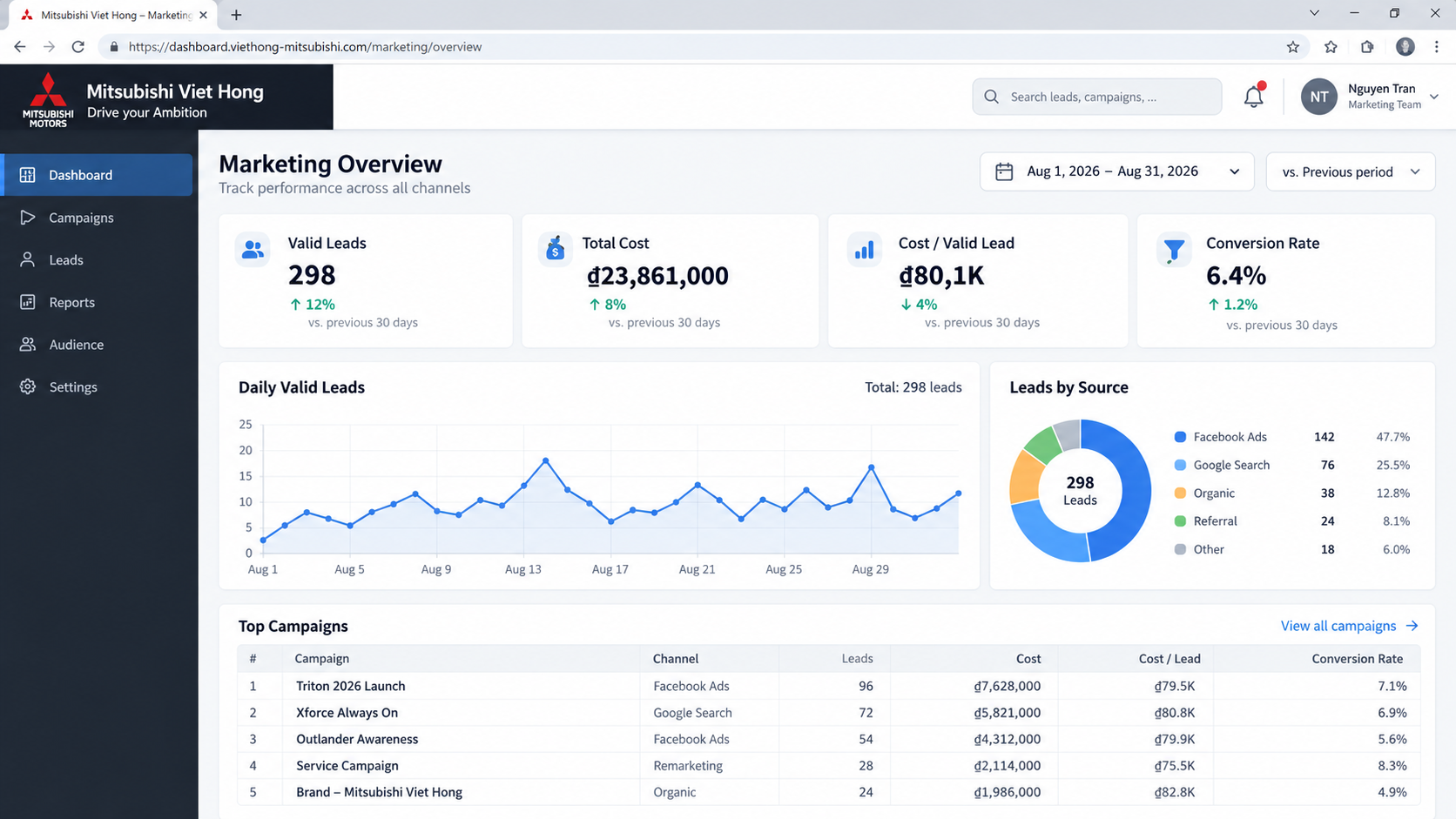Click the site padlock icon in address bar

pyautogui.click(x=113, y=47)
